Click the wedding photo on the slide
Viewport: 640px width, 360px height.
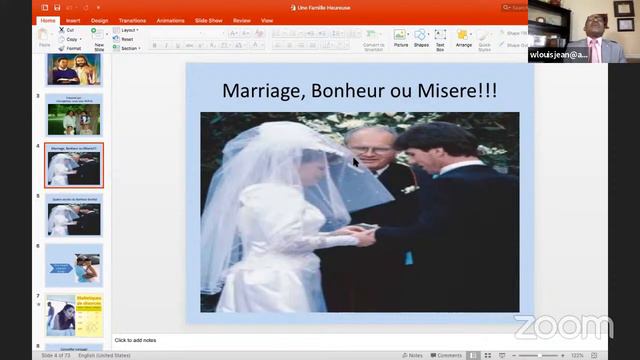pyautogui.click(x=360, y=212)
